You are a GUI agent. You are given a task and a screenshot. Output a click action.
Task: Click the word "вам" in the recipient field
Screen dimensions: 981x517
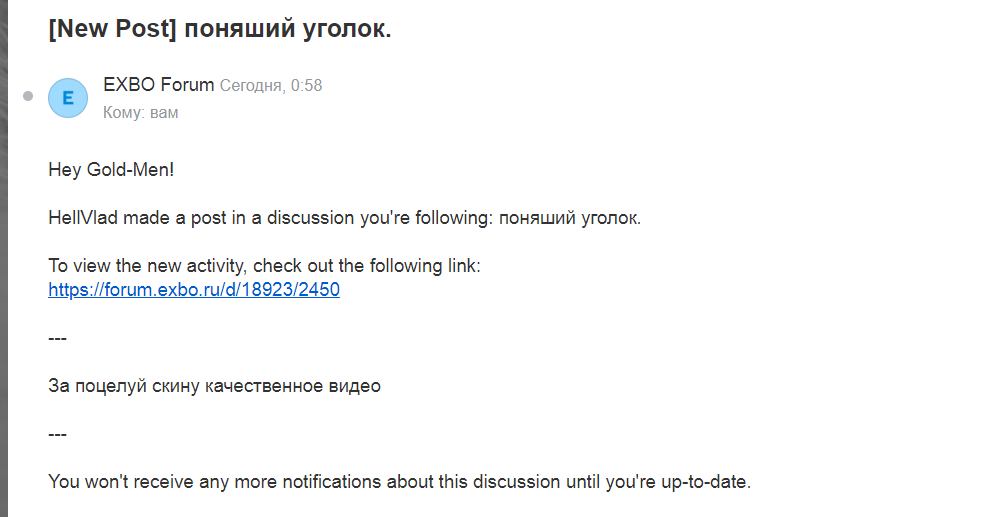click(164, 113)
